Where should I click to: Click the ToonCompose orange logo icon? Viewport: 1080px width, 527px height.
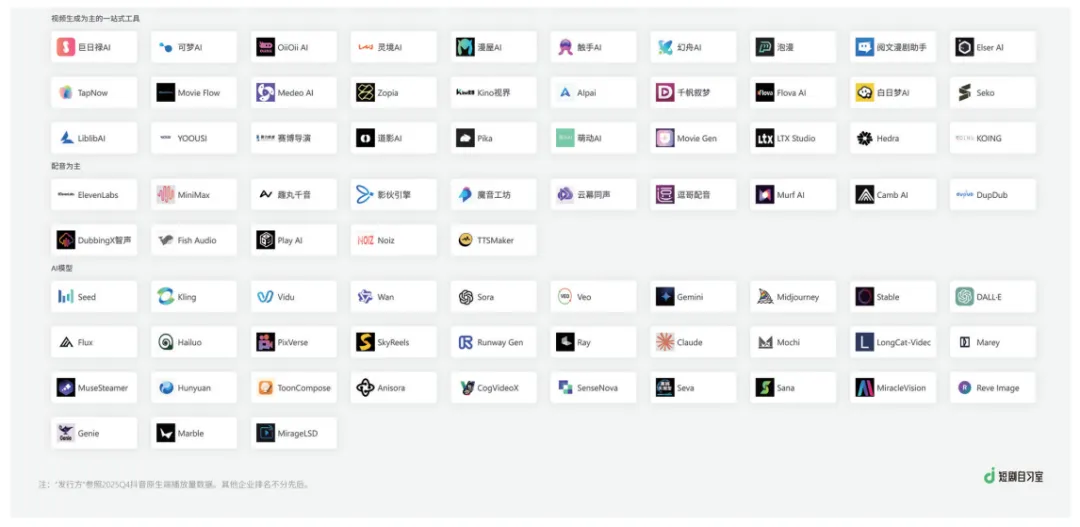(x=266, y=387)
